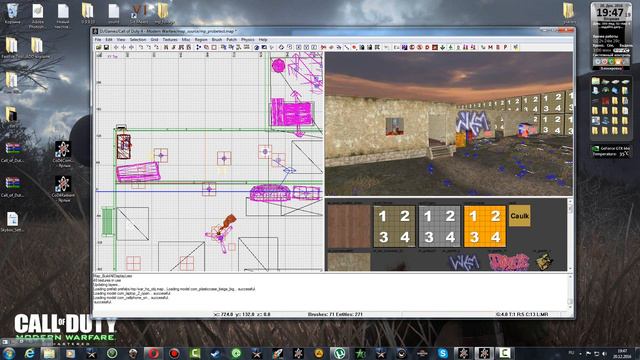Select the green stairs brush in 2D view

107,222
